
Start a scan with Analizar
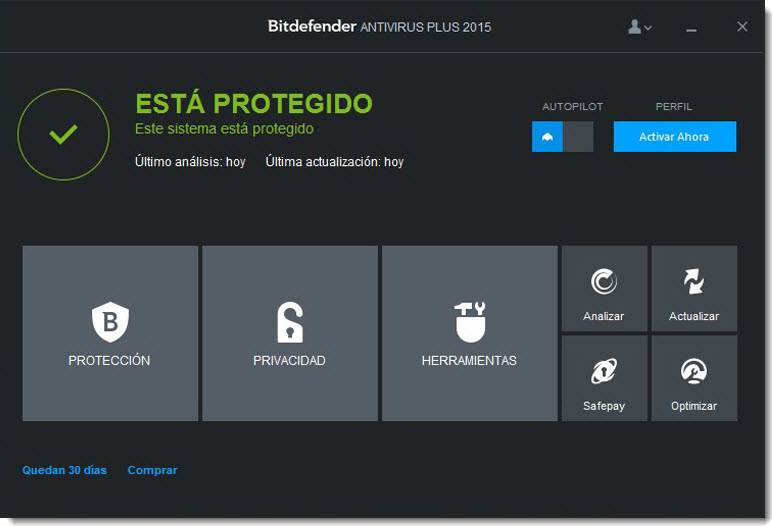pyautogui.click(x=605, y=289)
